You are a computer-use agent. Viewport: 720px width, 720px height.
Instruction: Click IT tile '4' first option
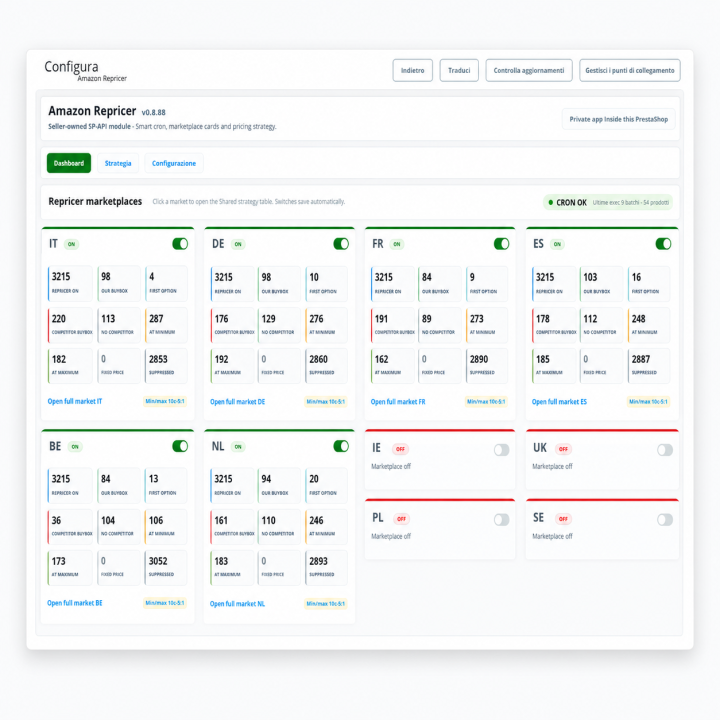point(166,283)
